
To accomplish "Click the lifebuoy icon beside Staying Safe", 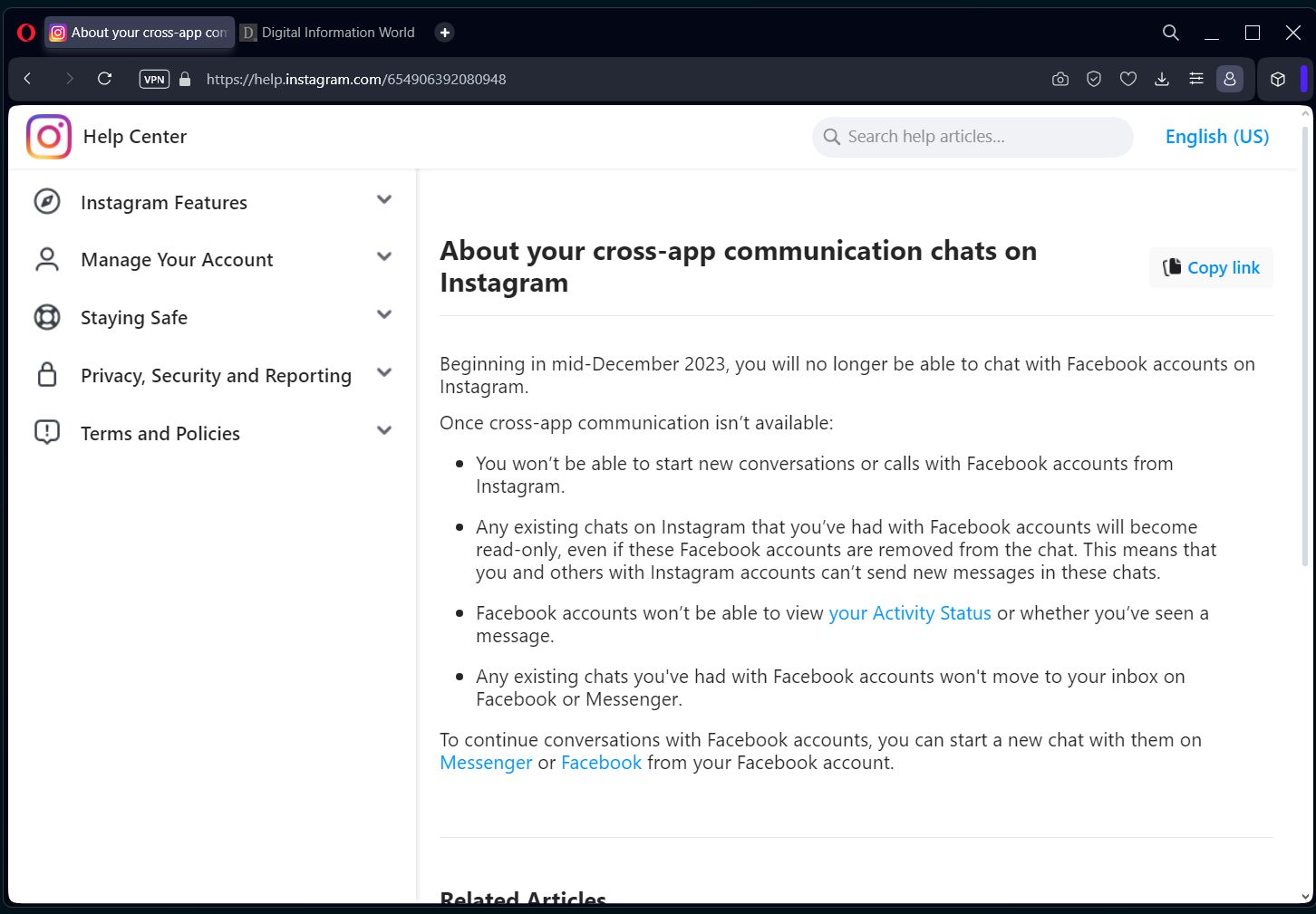I will point(47,317).
